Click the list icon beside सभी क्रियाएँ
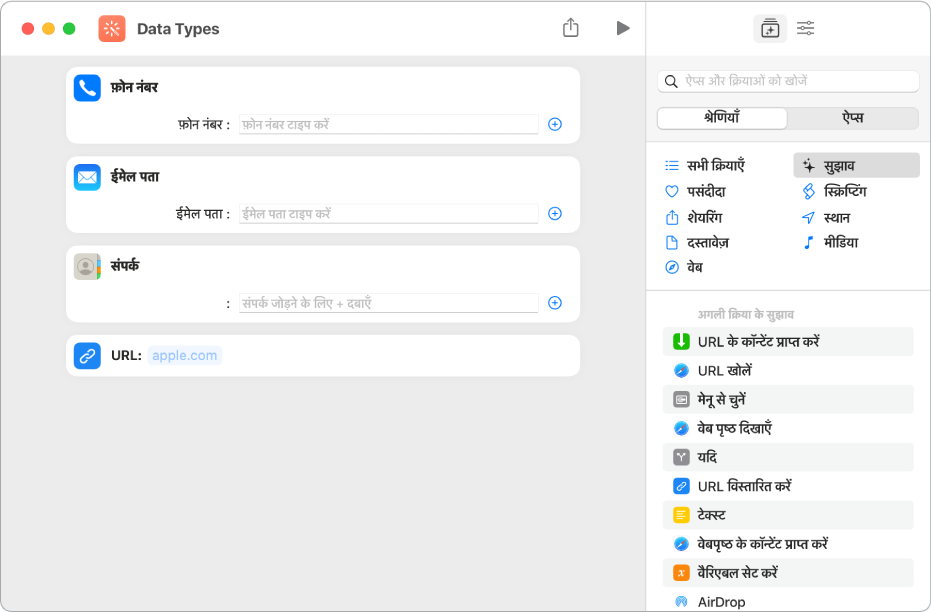This screenshot has width=931, height=612. point(672,166)
